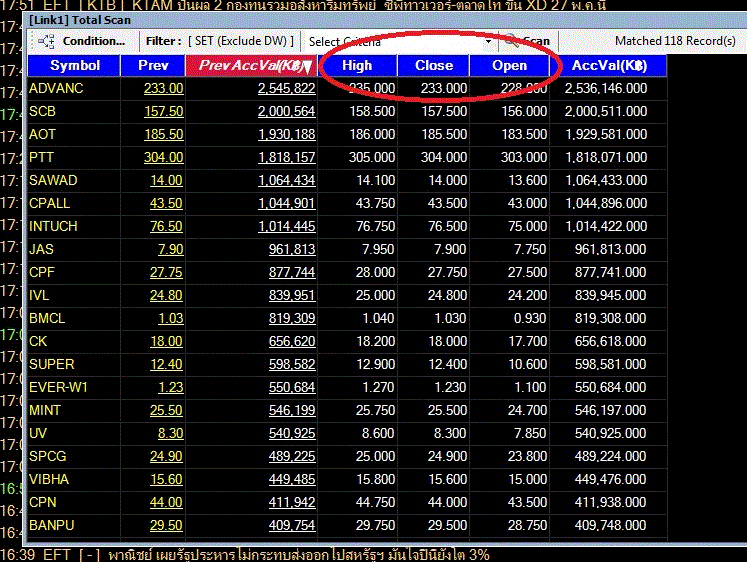Select the SAWAD symbol
This screenshot has width=747, height=562.
point(53,180)
